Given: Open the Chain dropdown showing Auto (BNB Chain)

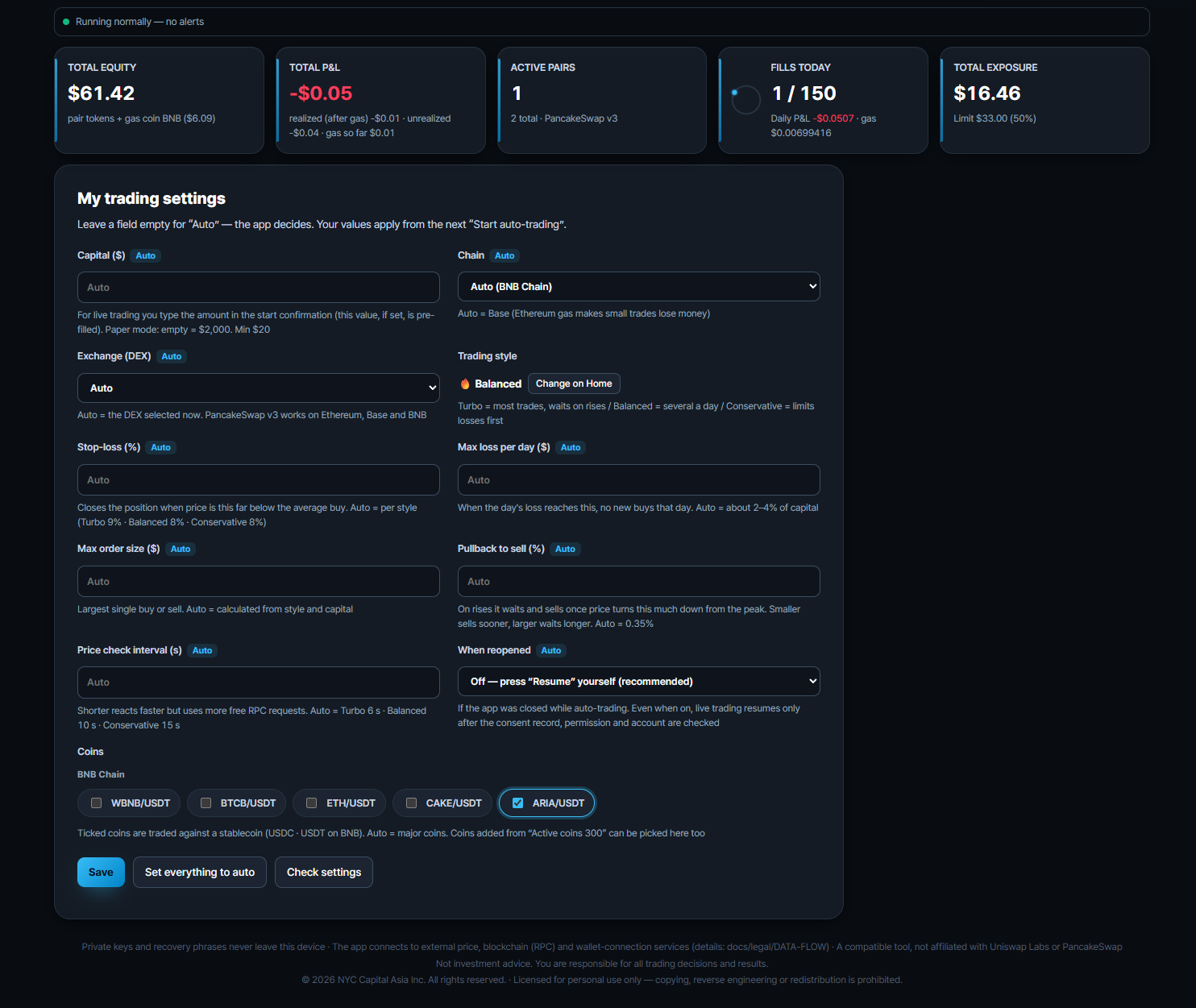Looking at the screenshot, I should pyautogui.click(x=639, y=287).
